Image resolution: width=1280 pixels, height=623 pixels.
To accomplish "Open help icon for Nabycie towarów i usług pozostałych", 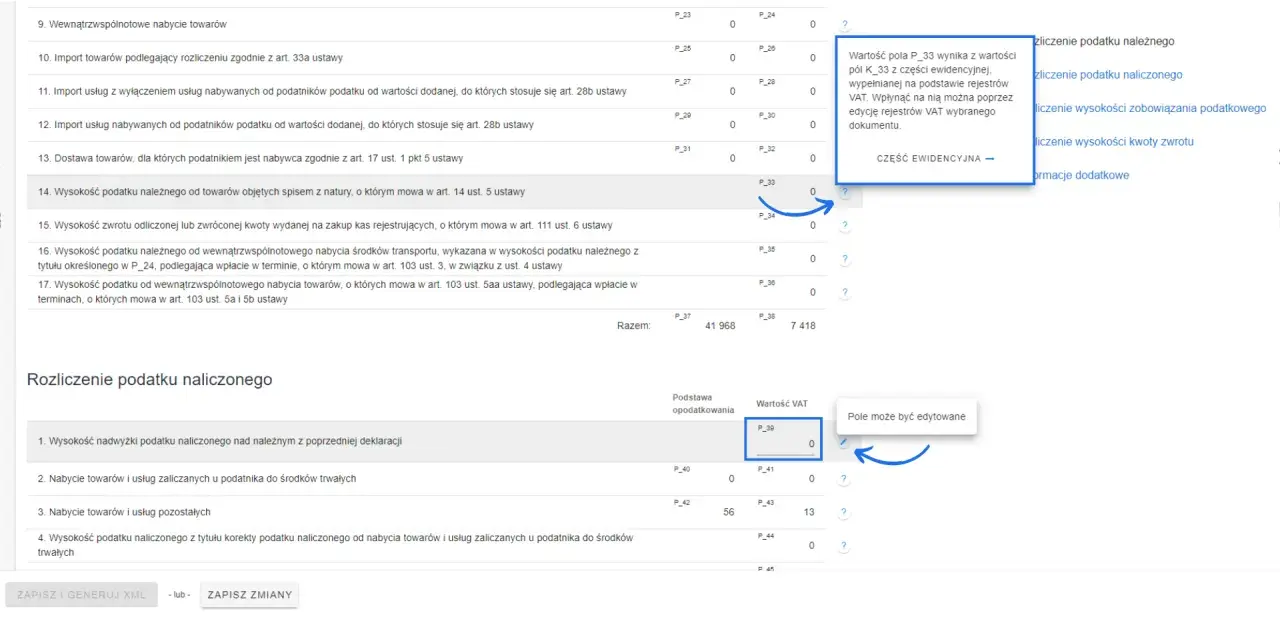I will point(845,513).
